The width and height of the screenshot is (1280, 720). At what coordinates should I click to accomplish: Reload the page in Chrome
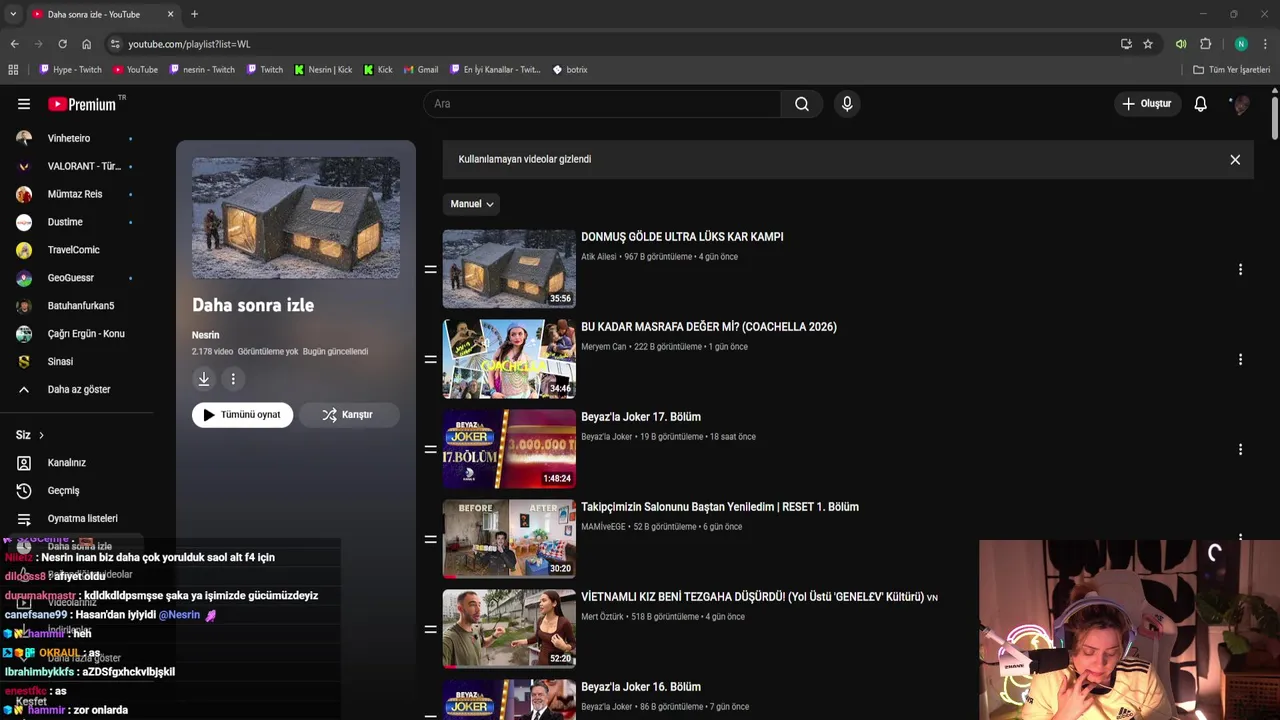[62, 44]
